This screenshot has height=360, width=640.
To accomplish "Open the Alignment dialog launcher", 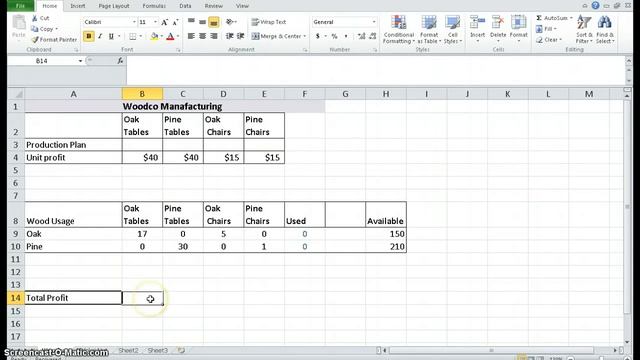I will [305, 50].
